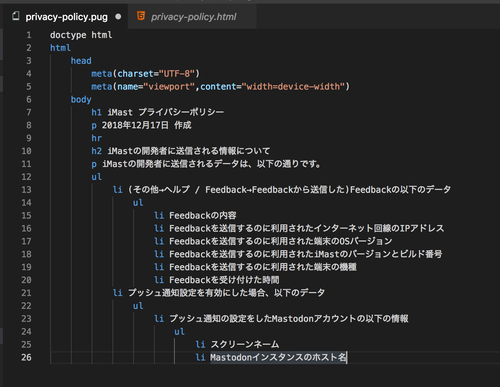Viewport: 500px width, 387px height.
Task: Click the line 13 text starting '(その他'
Action: (x=290, y=190)
